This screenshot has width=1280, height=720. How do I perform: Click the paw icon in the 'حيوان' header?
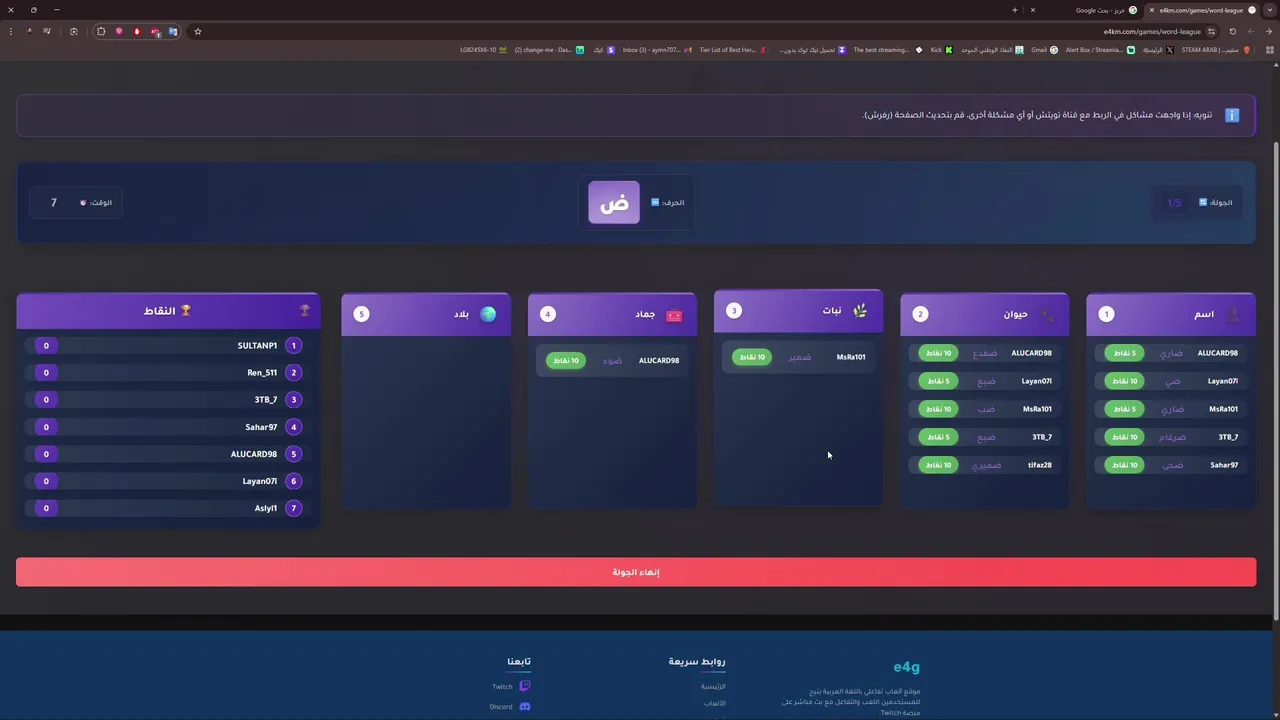point(1047,314)
